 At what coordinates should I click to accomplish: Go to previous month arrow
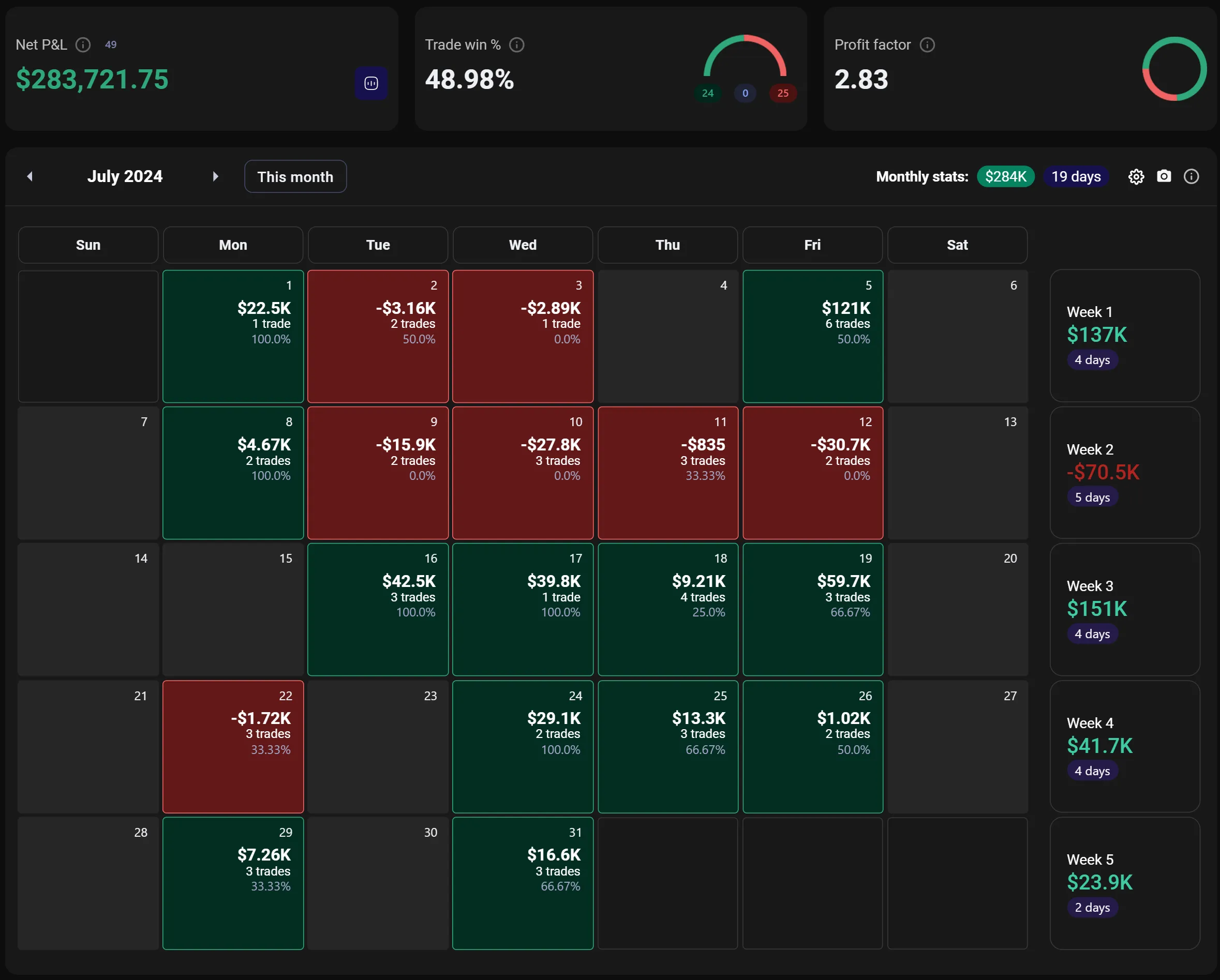click(x=30, y=176)
